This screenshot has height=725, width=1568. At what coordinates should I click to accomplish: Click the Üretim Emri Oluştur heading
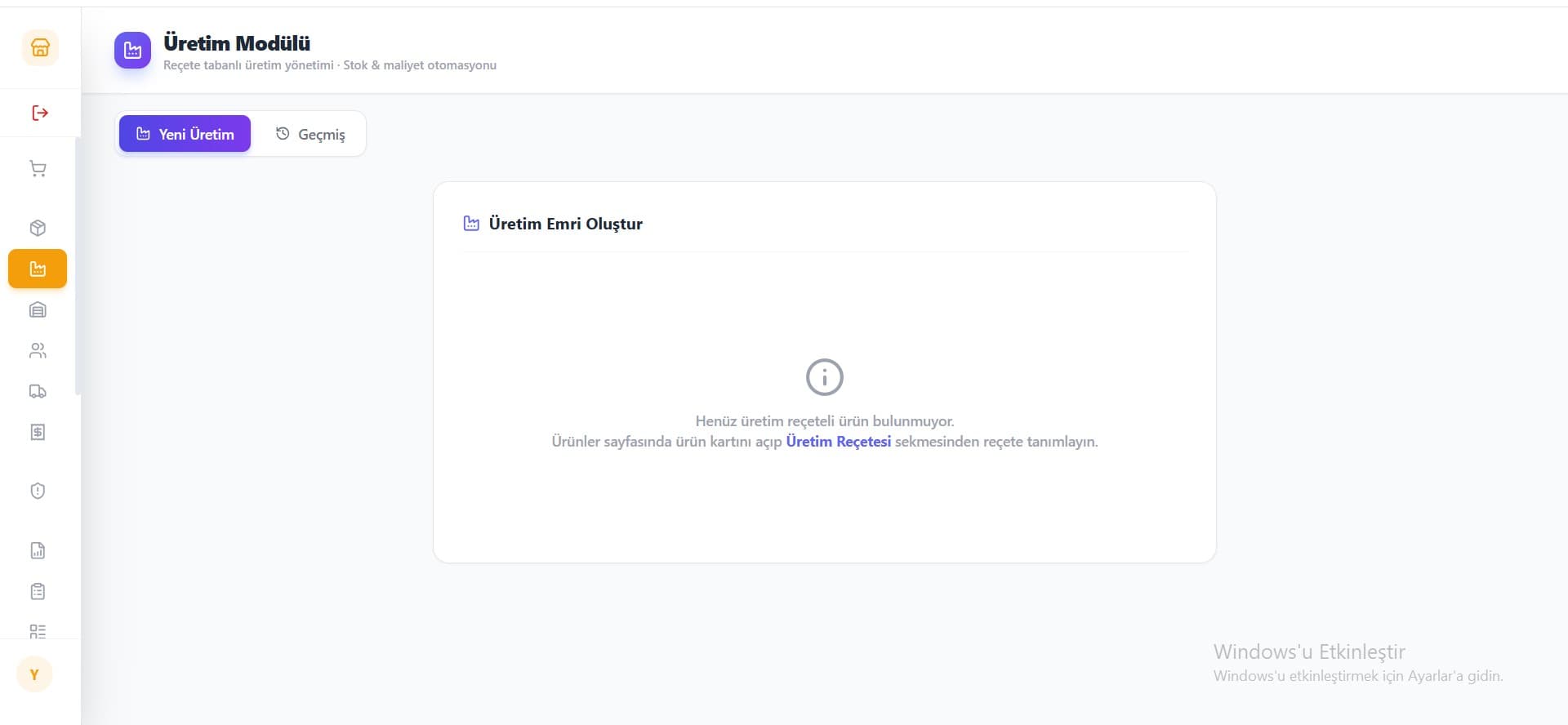point(565,224)
